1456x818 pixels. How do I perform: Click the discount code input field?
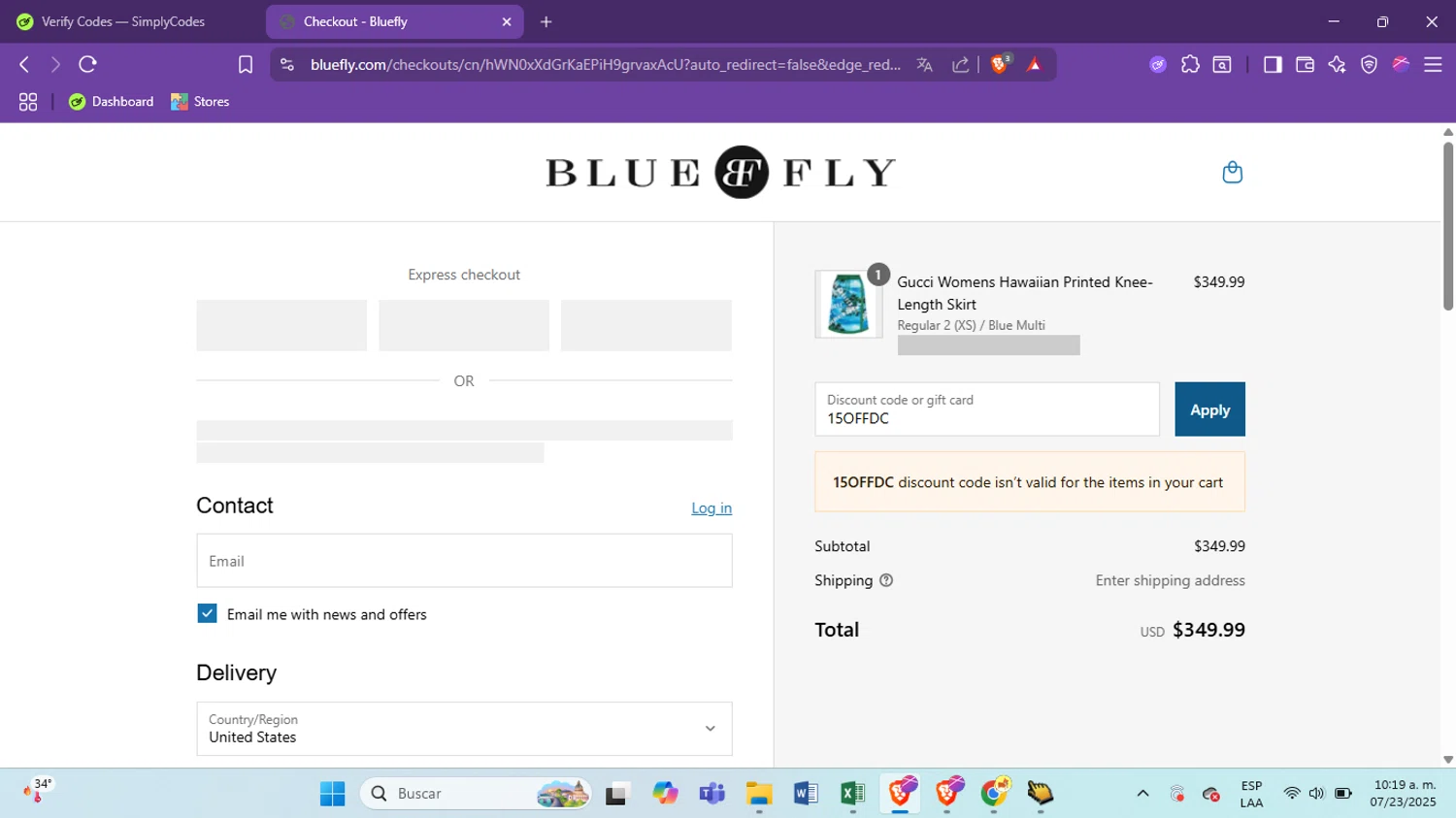click(x=987, y=409)
